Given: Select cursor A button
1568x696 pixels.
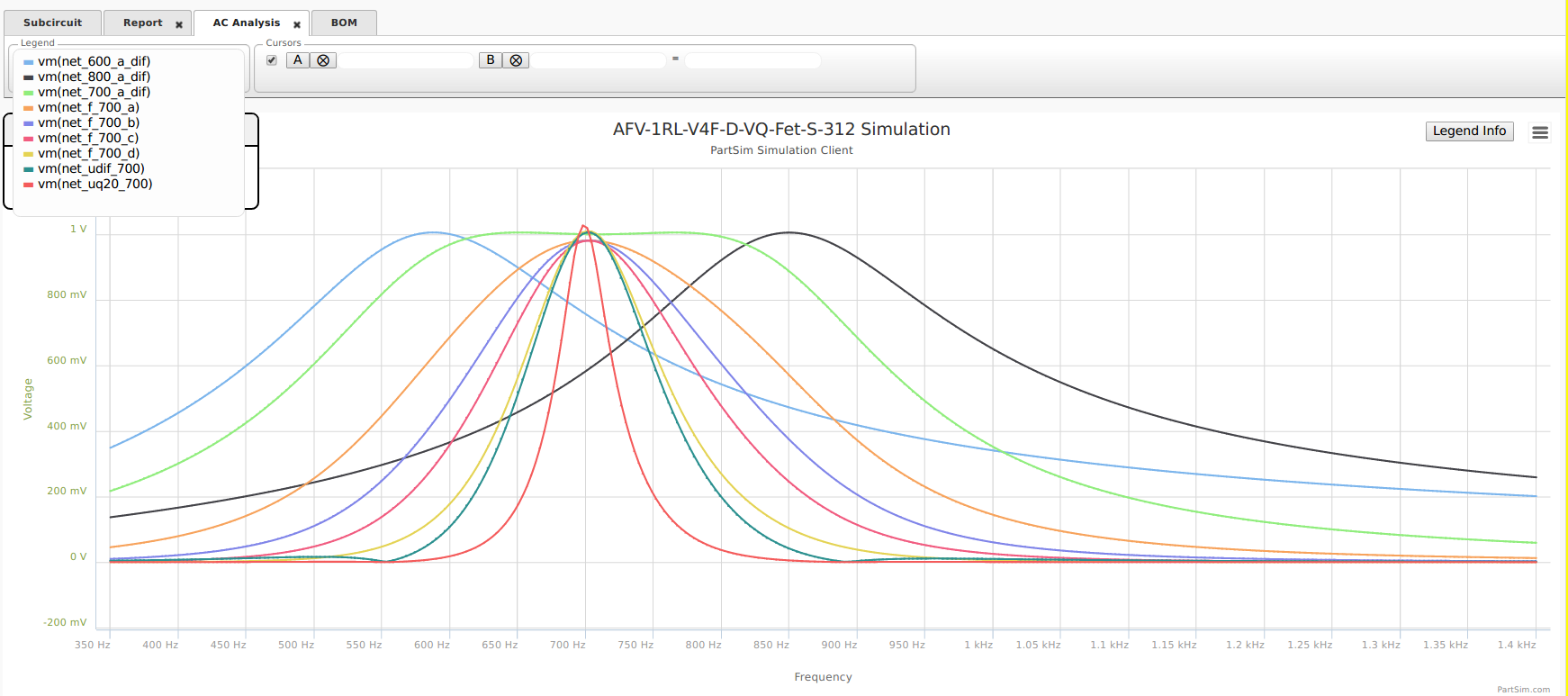Looking at the screenshot, I should [x=298, y=60].
